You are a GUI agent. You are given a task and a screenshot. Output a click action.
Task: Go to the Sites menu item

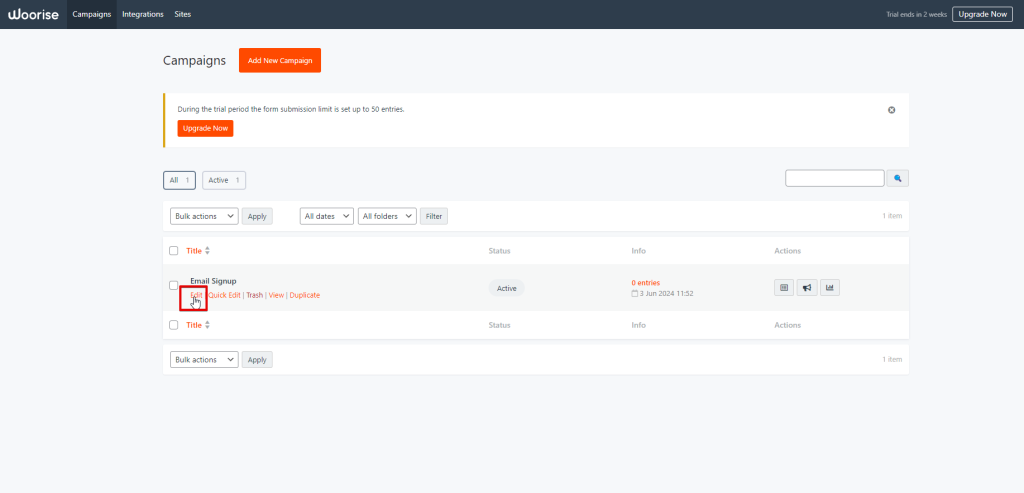181,14
